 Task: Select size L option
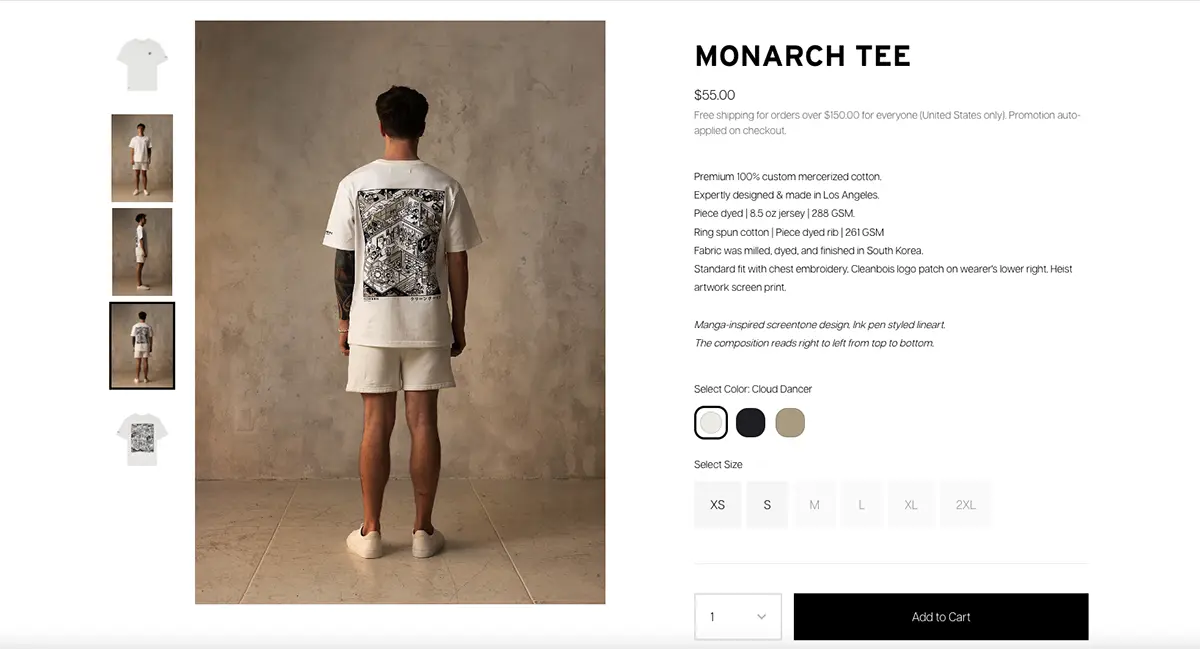(x=861, y=505)
